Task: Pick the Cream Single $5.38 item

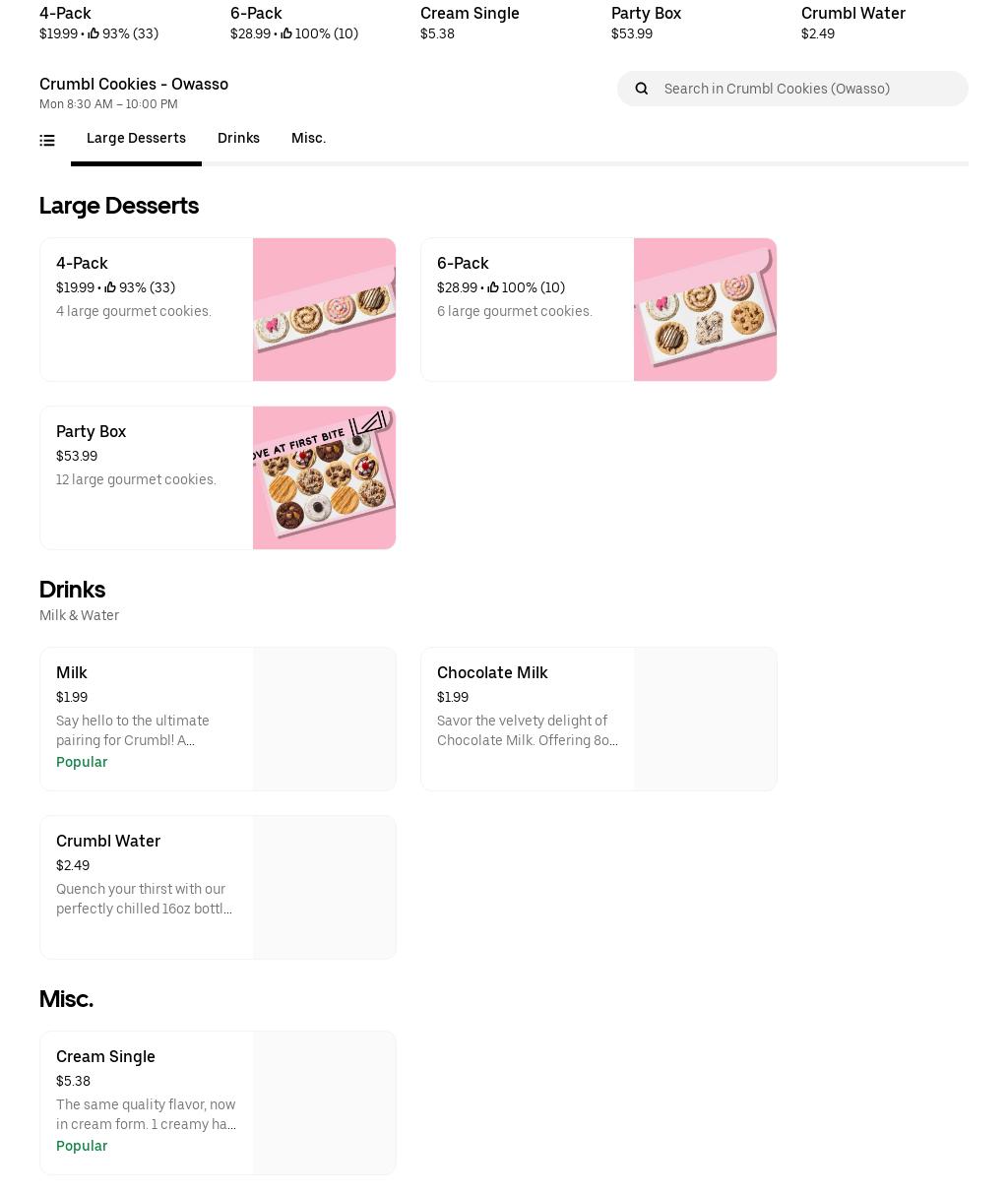Action: (x=218, y=1102)
